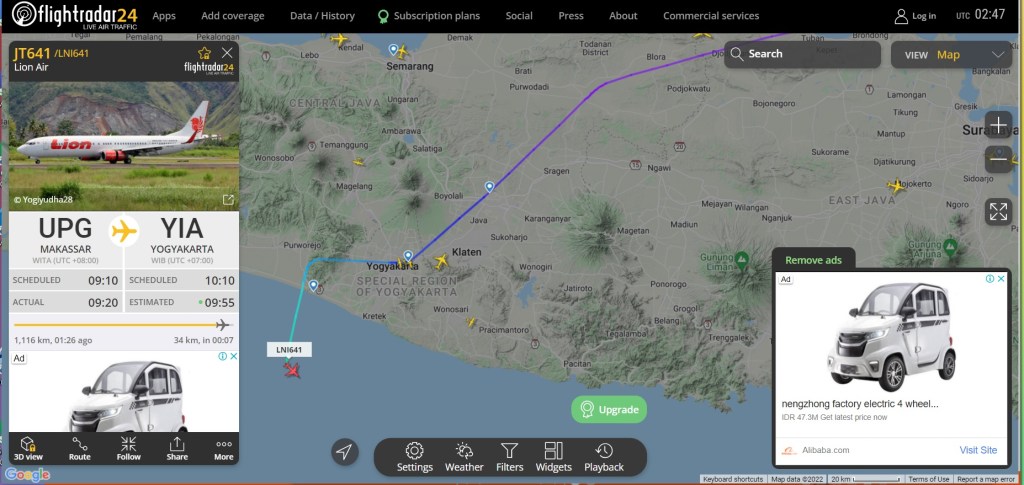Click the flight progress bar
Viewport: 1024px width, 485px height.
point(123,324)
